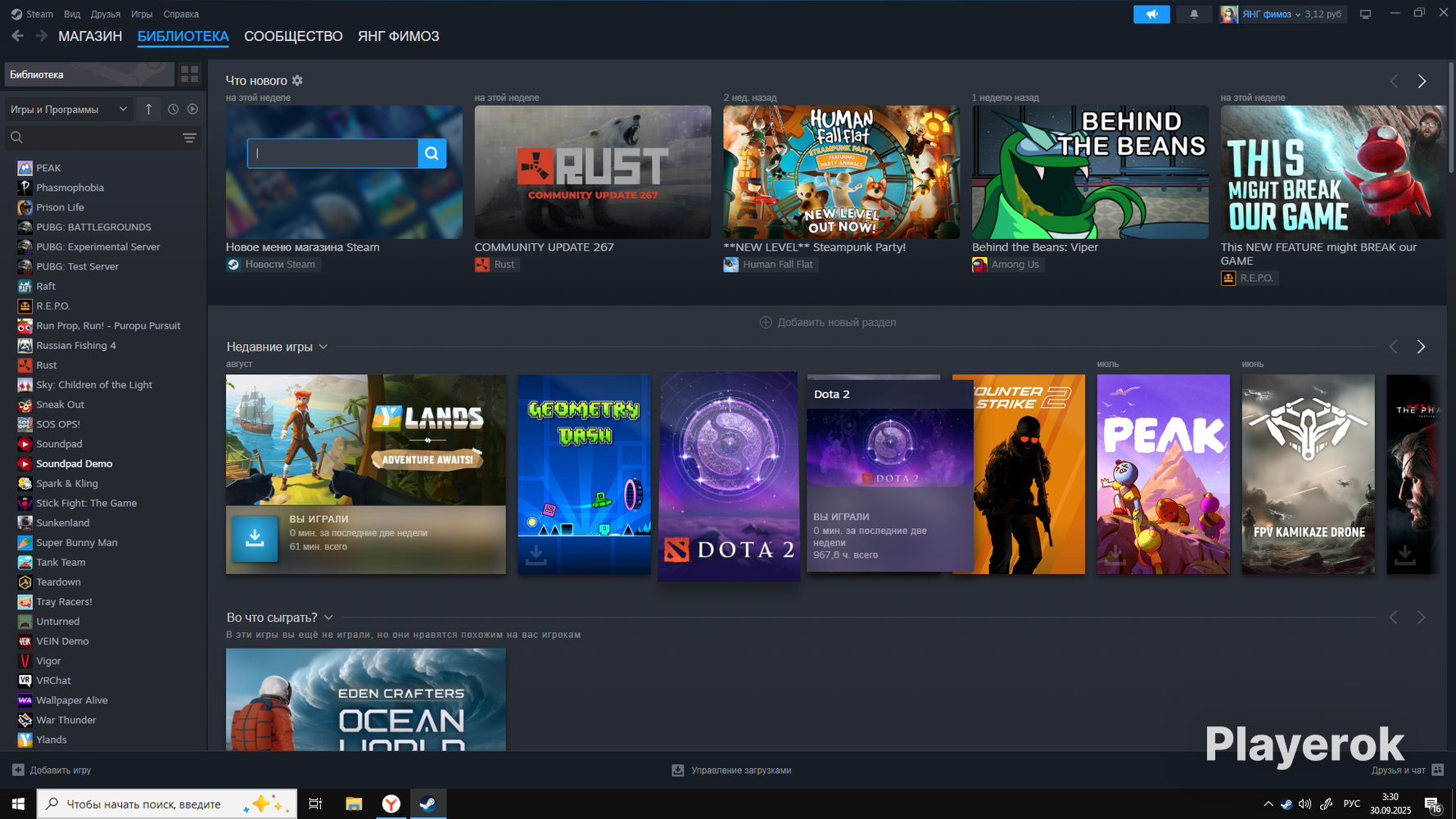Click Добавить новый раздел
Viewport: 1456px width, 819px height.
(x=828, y=323)
